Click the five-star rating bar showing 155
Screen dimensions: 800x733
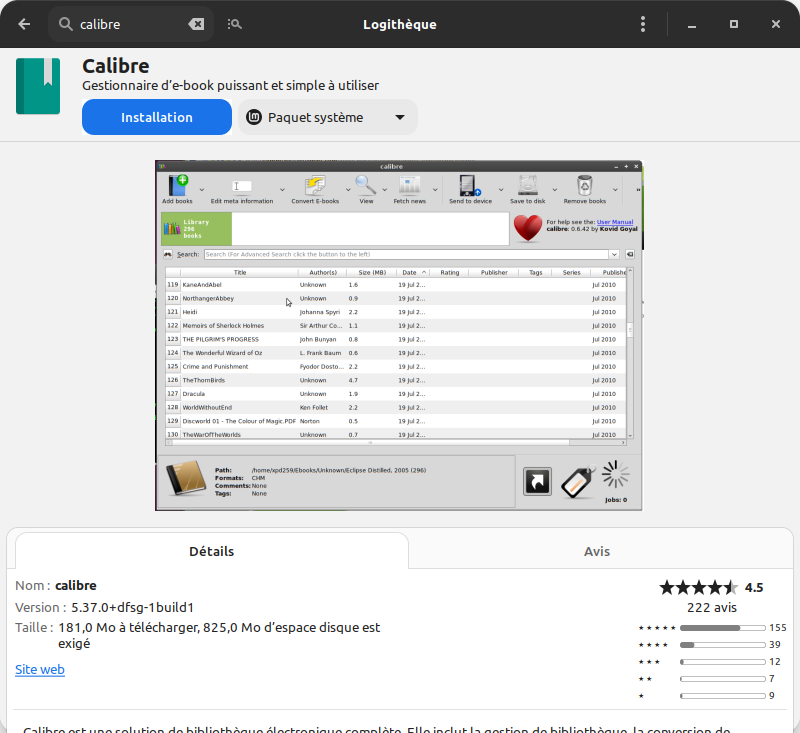722,628
